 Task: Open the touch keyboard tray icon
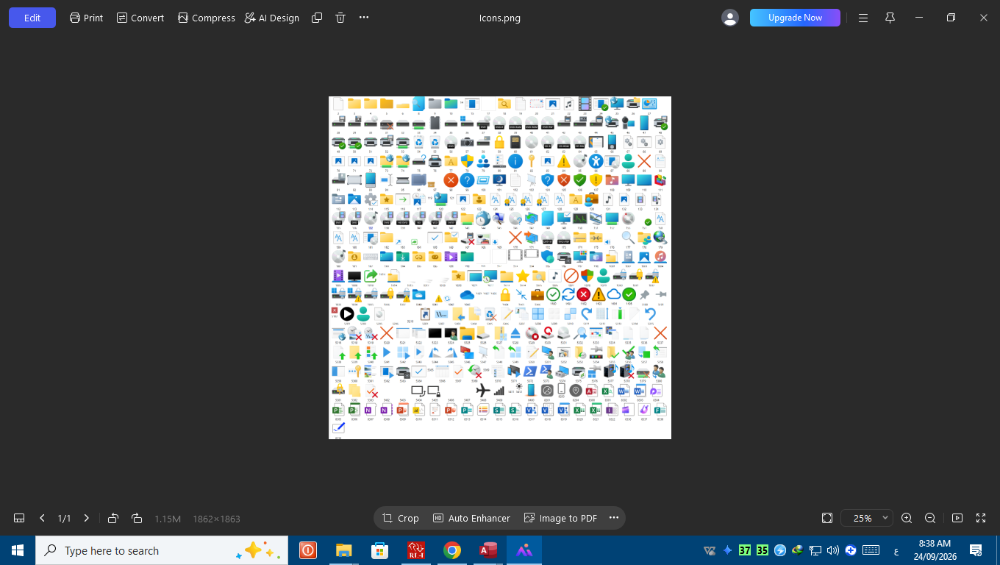point(871,550)
